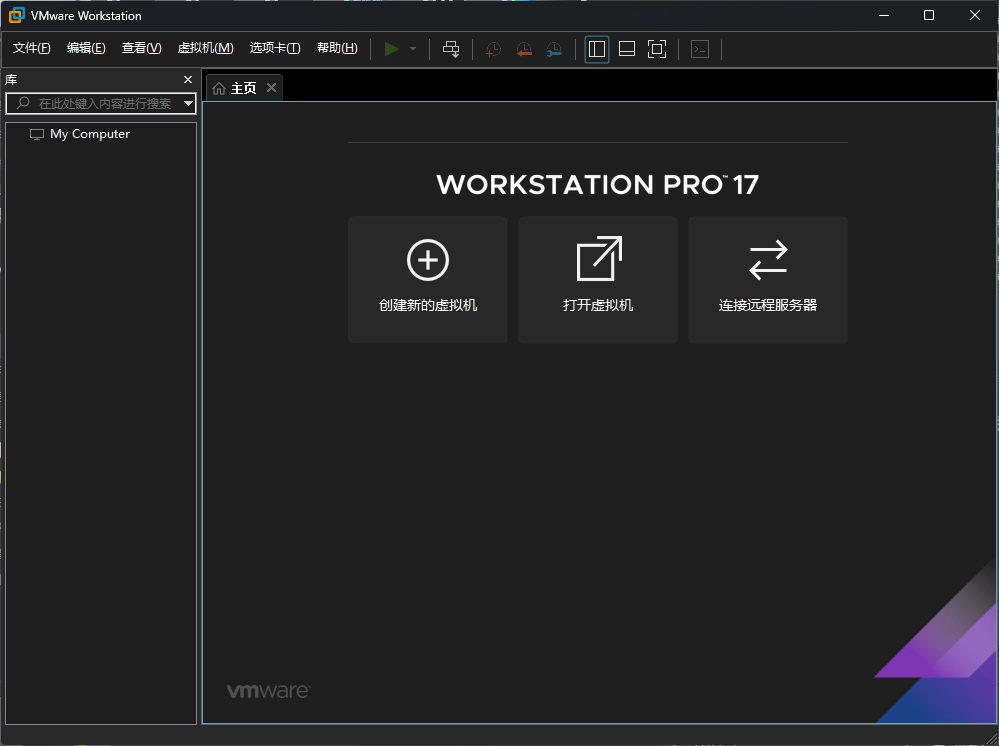Click the console view terminal icon
Screen dimensions: 999x746
[700, 49]
